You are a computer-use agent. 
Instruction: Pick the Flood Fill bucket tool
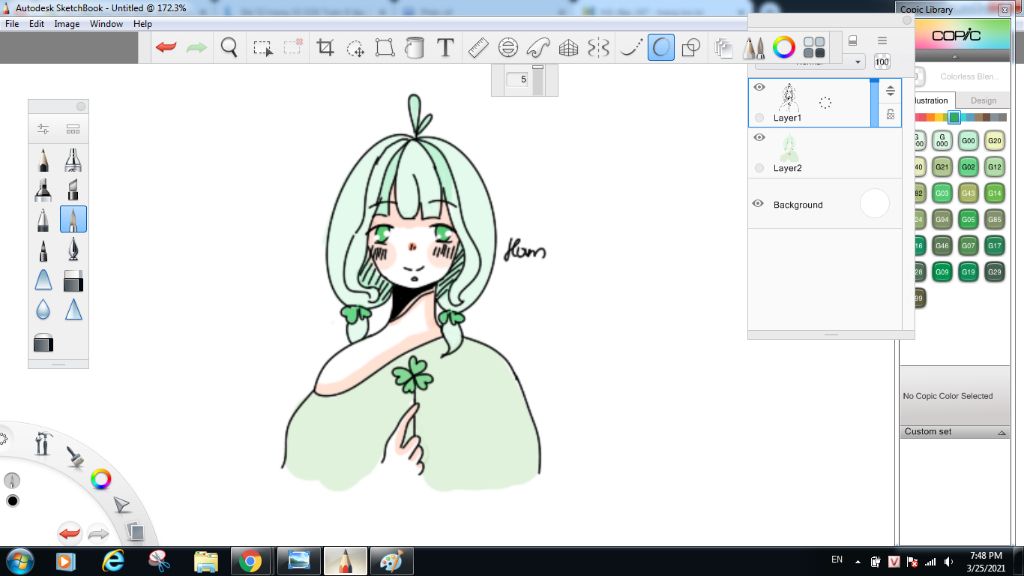pyautogui.click(x=414, y=47)
